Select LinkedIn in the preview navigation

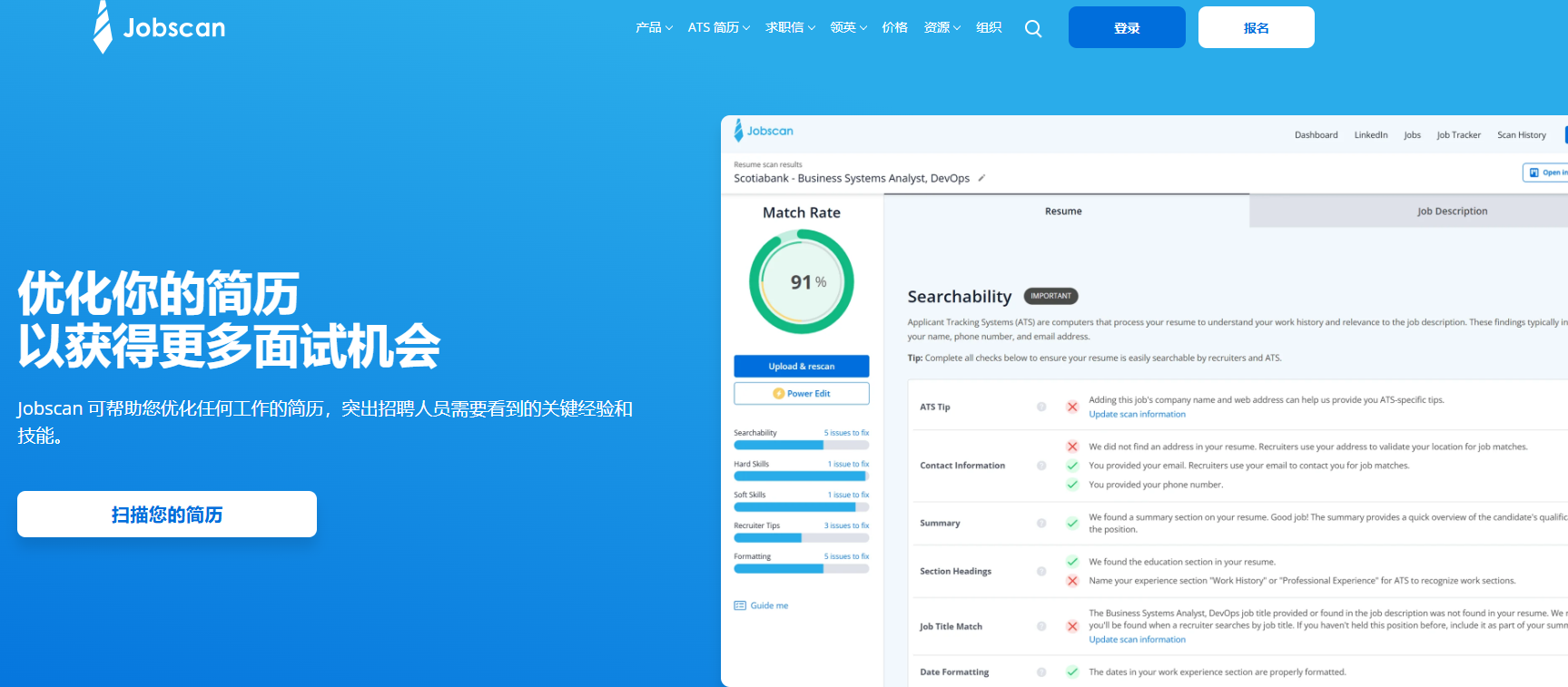[x=1371, y=135]
